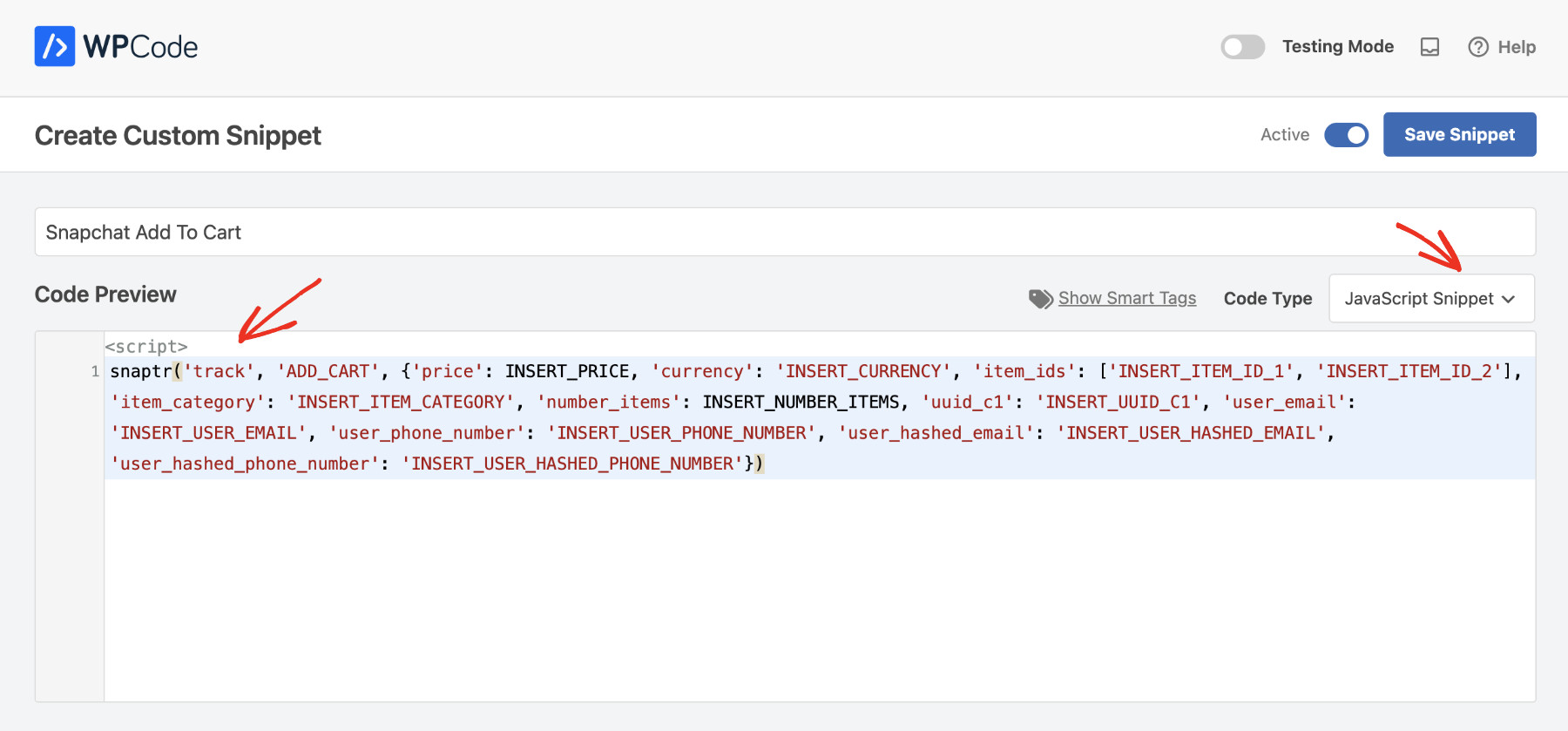Click the 'Active' label text

tap(1285, 135)
